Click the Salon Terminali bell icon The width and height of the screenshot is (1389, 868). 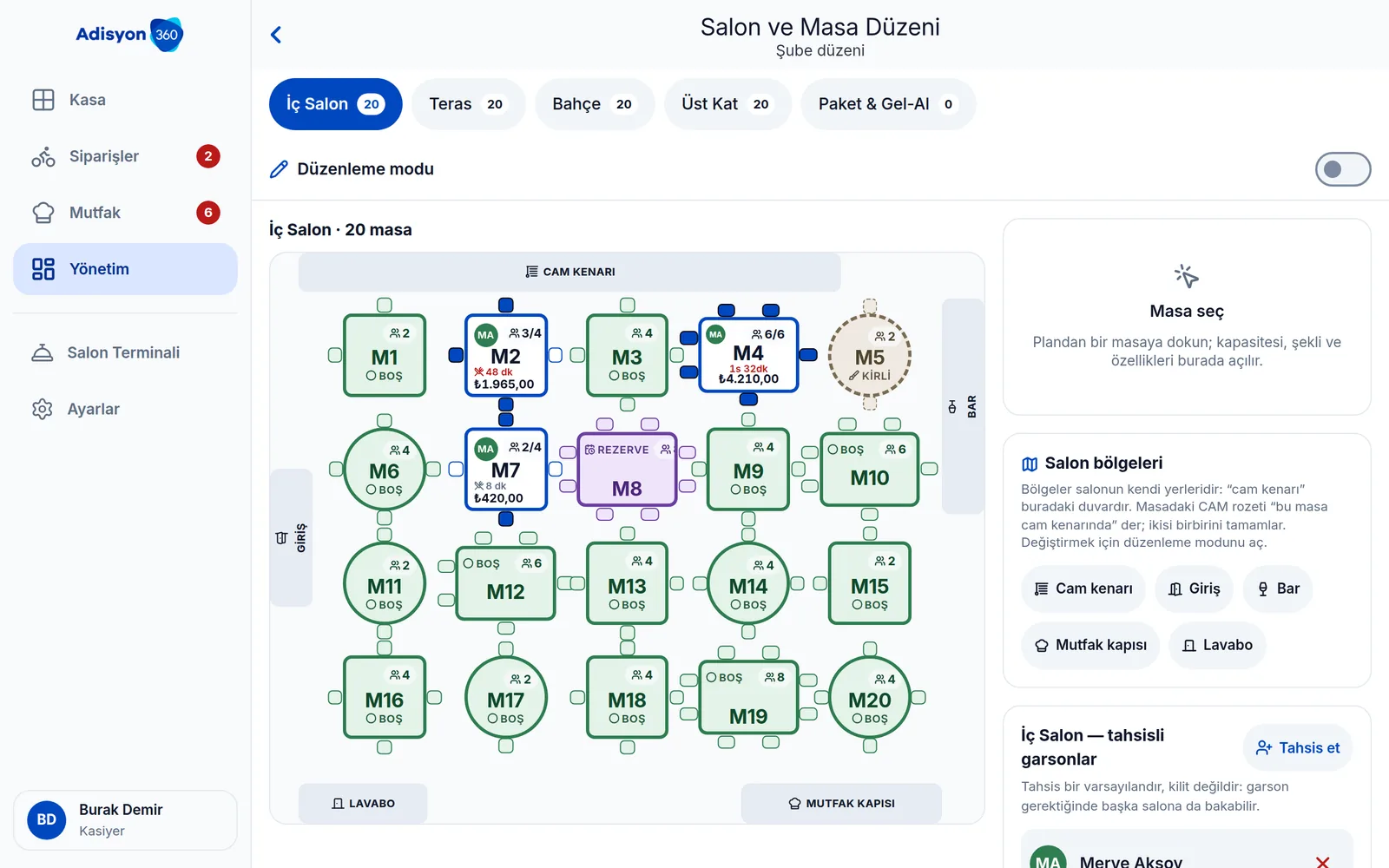point(43,352)
